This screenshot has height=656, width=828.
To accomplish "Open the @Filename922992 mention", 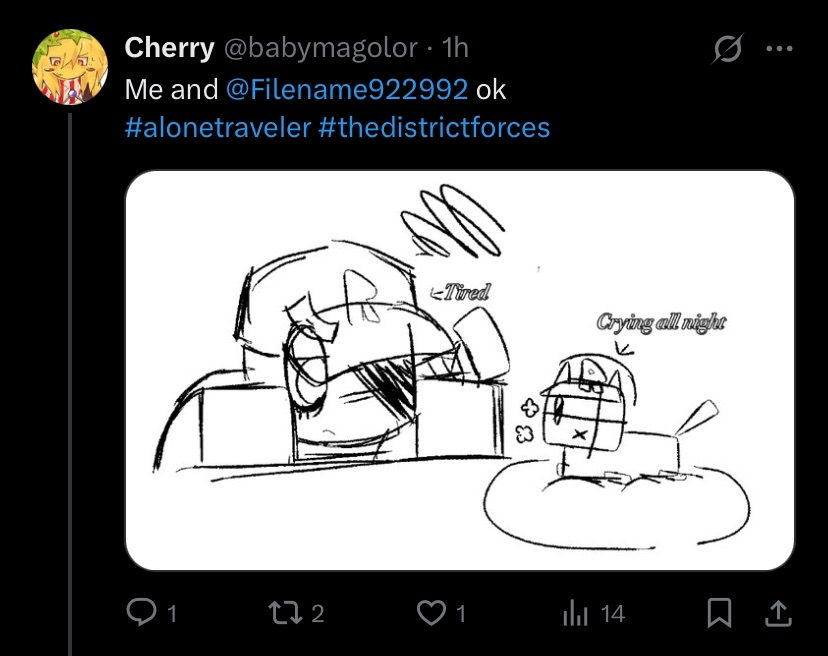I will pyautogui.click(x=347, y=89).
